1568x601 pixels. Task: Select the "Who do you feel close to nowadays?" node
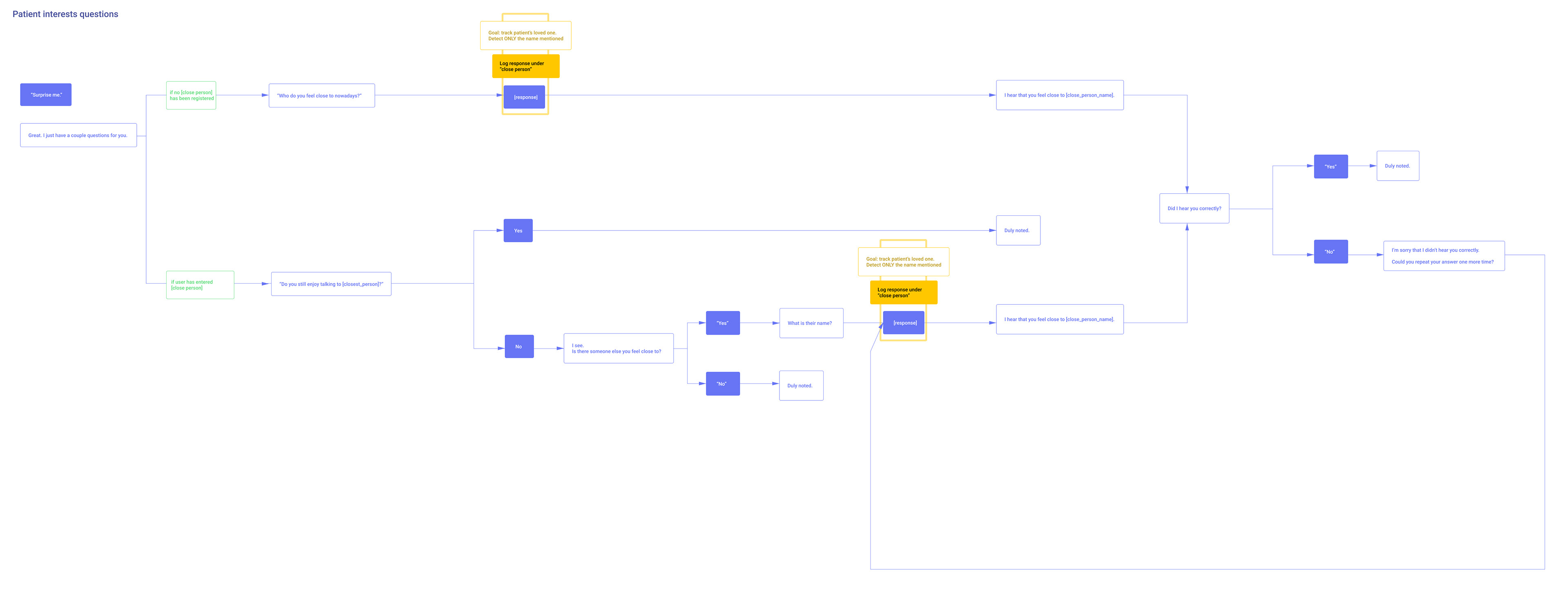[x=321, y=96]
